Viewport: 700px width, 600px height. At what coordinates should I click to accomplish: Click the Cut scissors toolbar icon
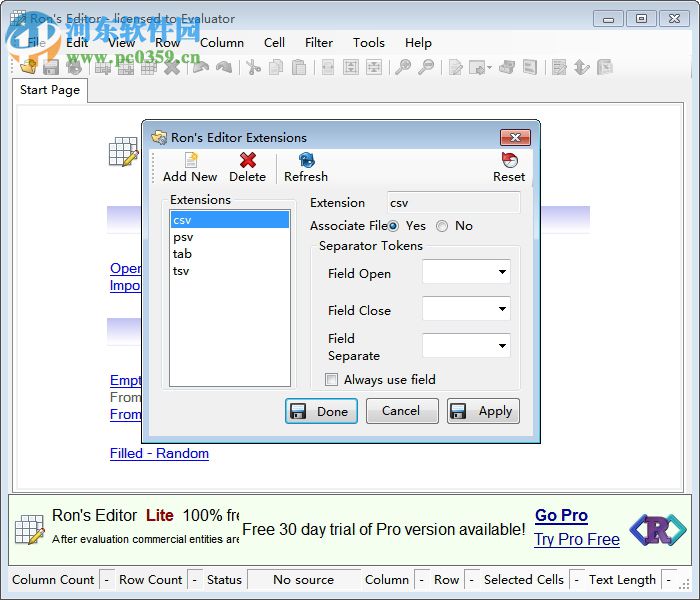click(254, 67)
